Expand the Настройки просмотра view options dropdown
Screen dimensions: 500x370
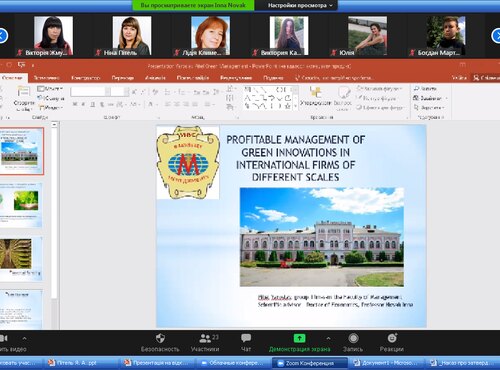point(300,5)
